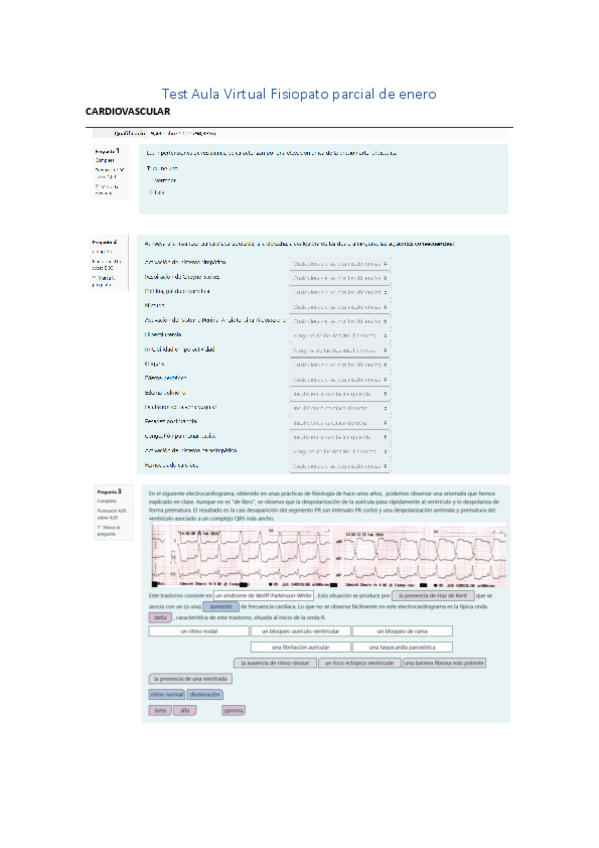Pick the 'una taquicardia paroxística' choice
Viewport: 599px width, 848px height.
(x=402, y=647)
